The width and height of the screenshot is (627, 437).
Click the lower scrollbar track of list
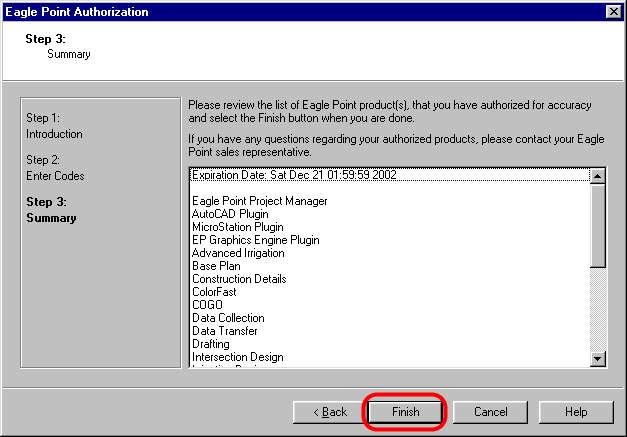click(597, 309)
